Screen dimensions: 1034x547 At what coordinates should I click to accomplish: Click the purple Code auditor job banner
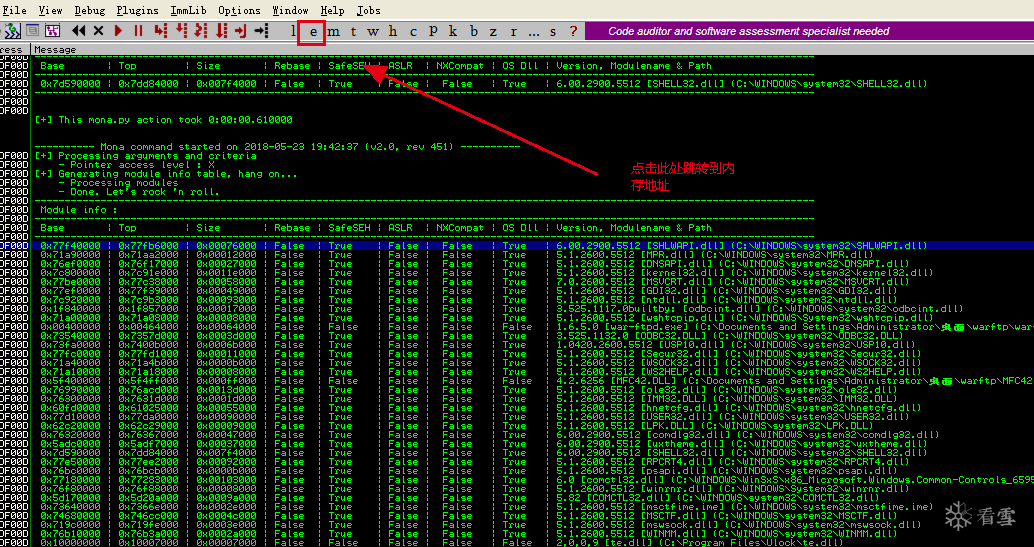(x=809, y=31)
